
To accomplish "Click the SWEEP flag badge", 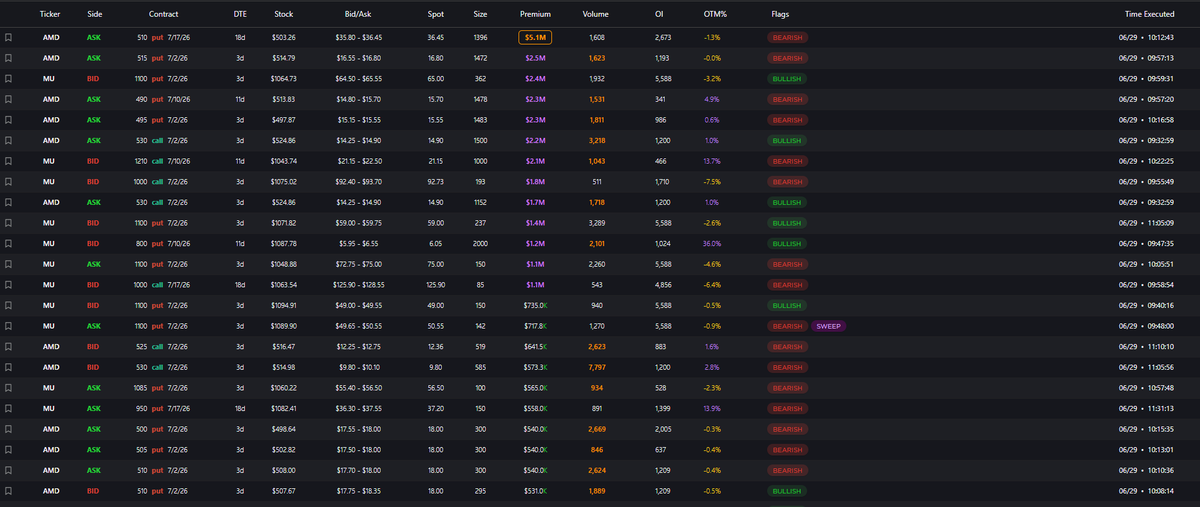I will 829,326.
